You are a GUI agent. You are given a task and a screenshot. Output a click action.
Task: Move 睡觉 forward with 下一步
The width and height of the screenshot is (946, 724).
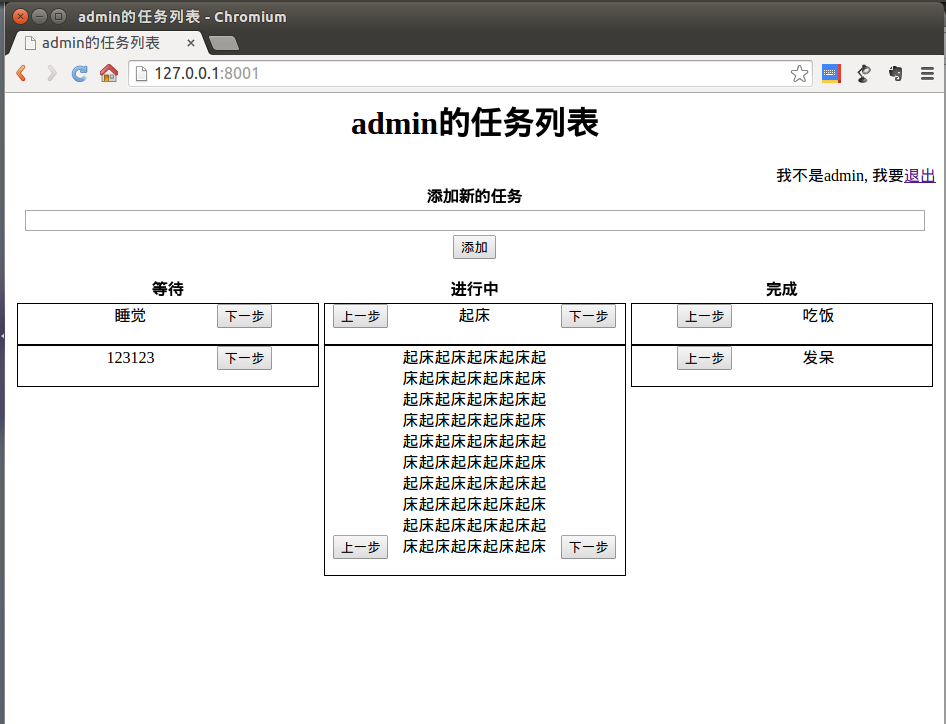click(244, 316)
